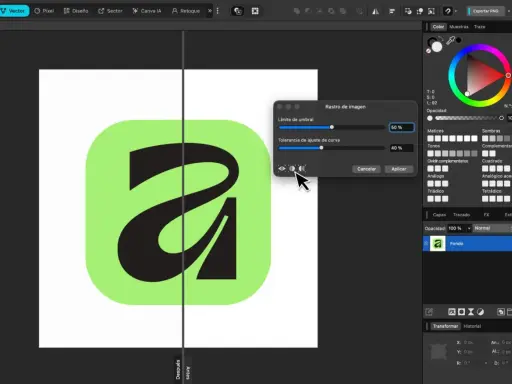The image size is (512, 384).
Task: Click the Umbral percentage input field
Action: pos(402,127)
